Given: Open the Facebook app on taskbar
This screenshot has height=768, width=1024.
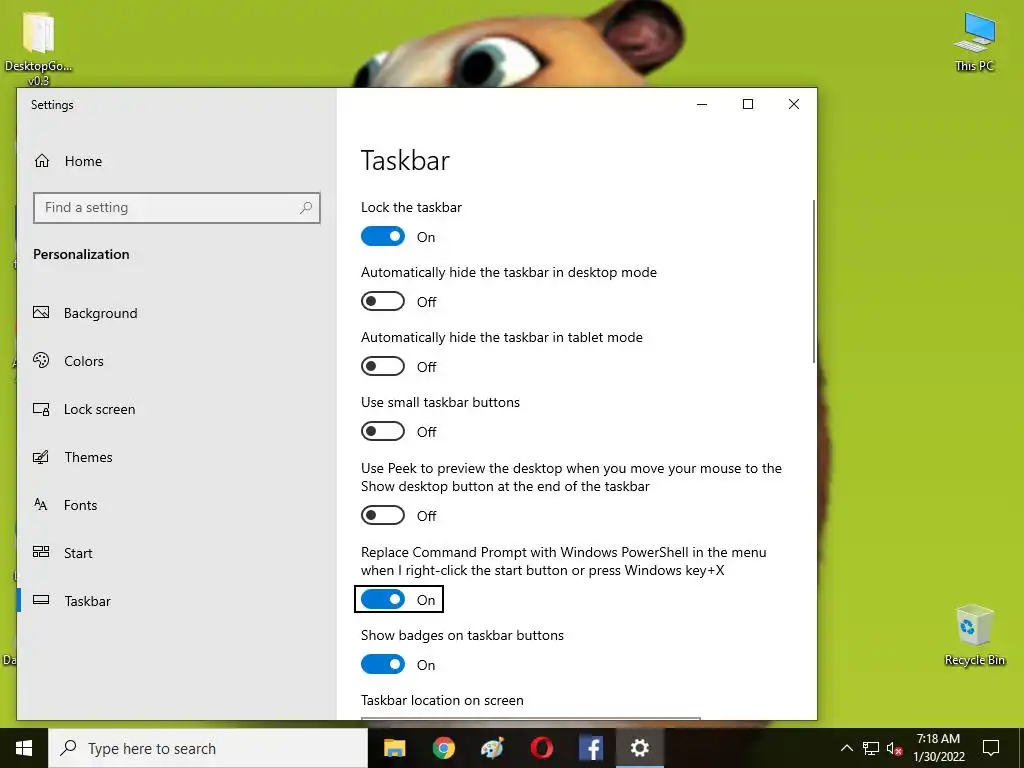Looking at the screenshot, I should click(590, 748).
